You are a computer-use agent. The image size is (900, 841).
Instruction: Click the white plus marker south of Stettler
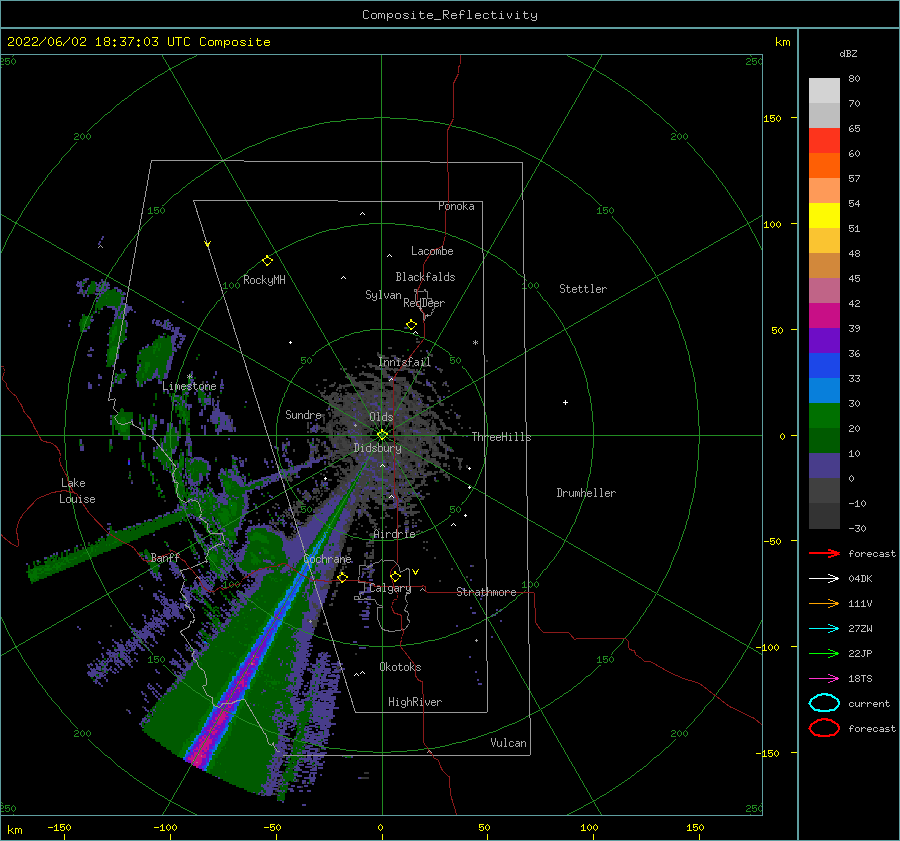pyautogui.click(x=565, y=402)
